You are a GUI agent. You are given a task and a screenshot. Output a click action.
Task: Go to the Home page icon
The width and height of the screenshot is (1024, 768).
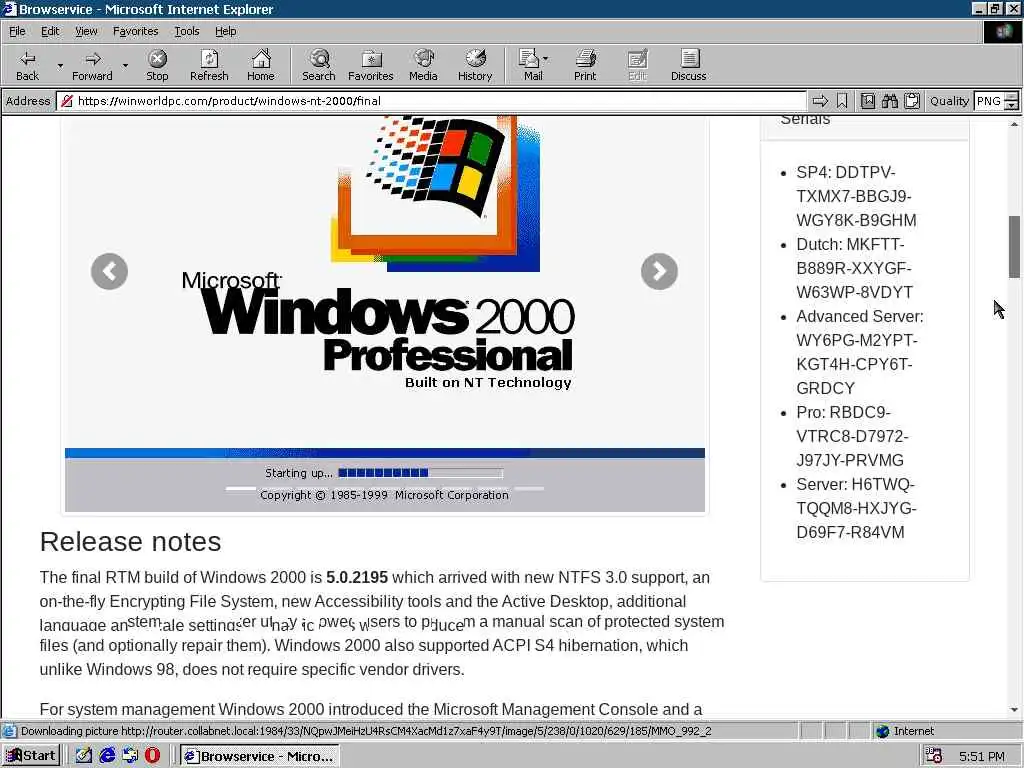pyautogui.click(x=261, y=65)
